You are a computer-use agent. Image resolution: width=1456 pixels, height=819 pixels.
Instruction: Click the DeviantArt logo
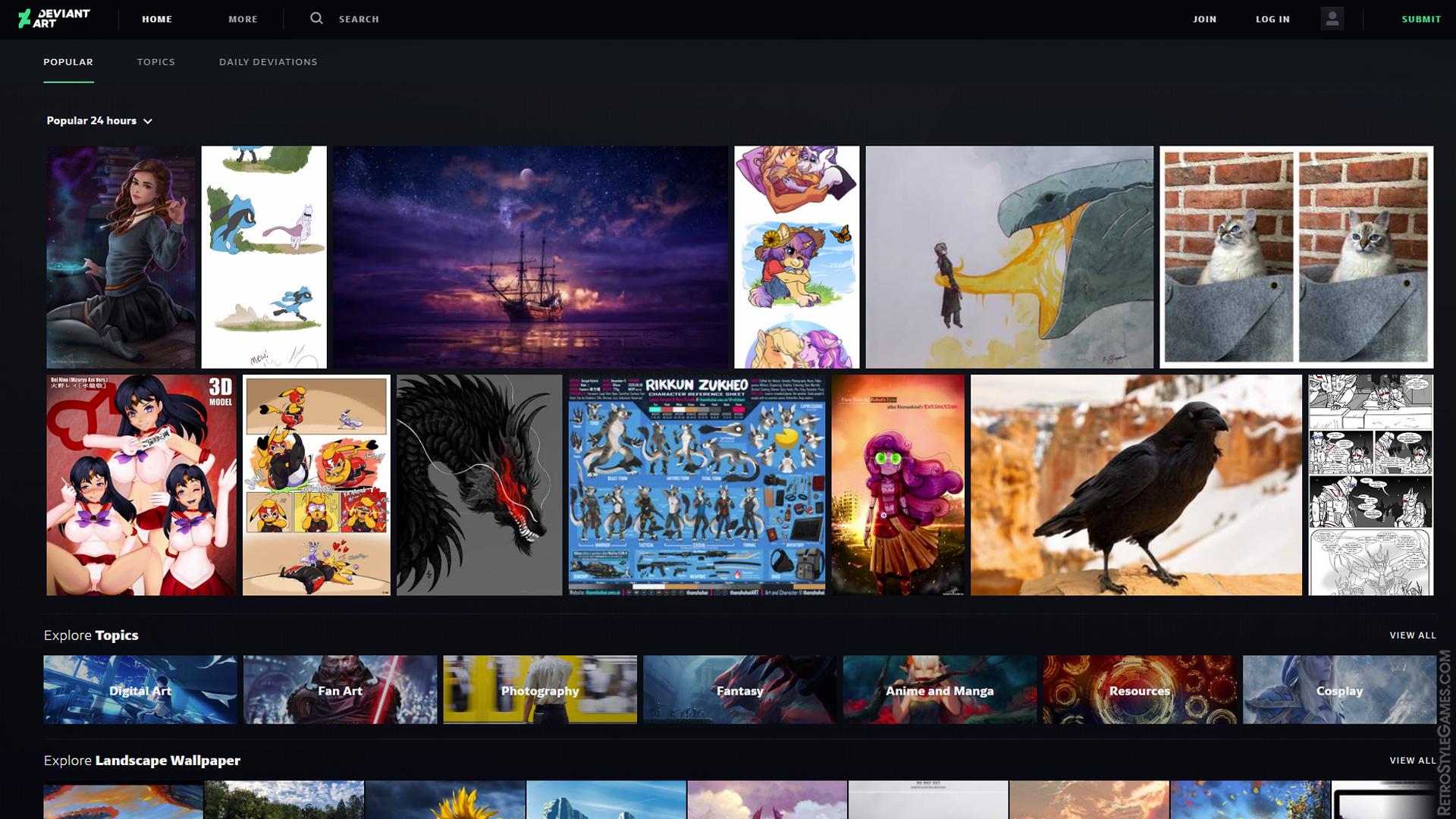click(54, 18)
